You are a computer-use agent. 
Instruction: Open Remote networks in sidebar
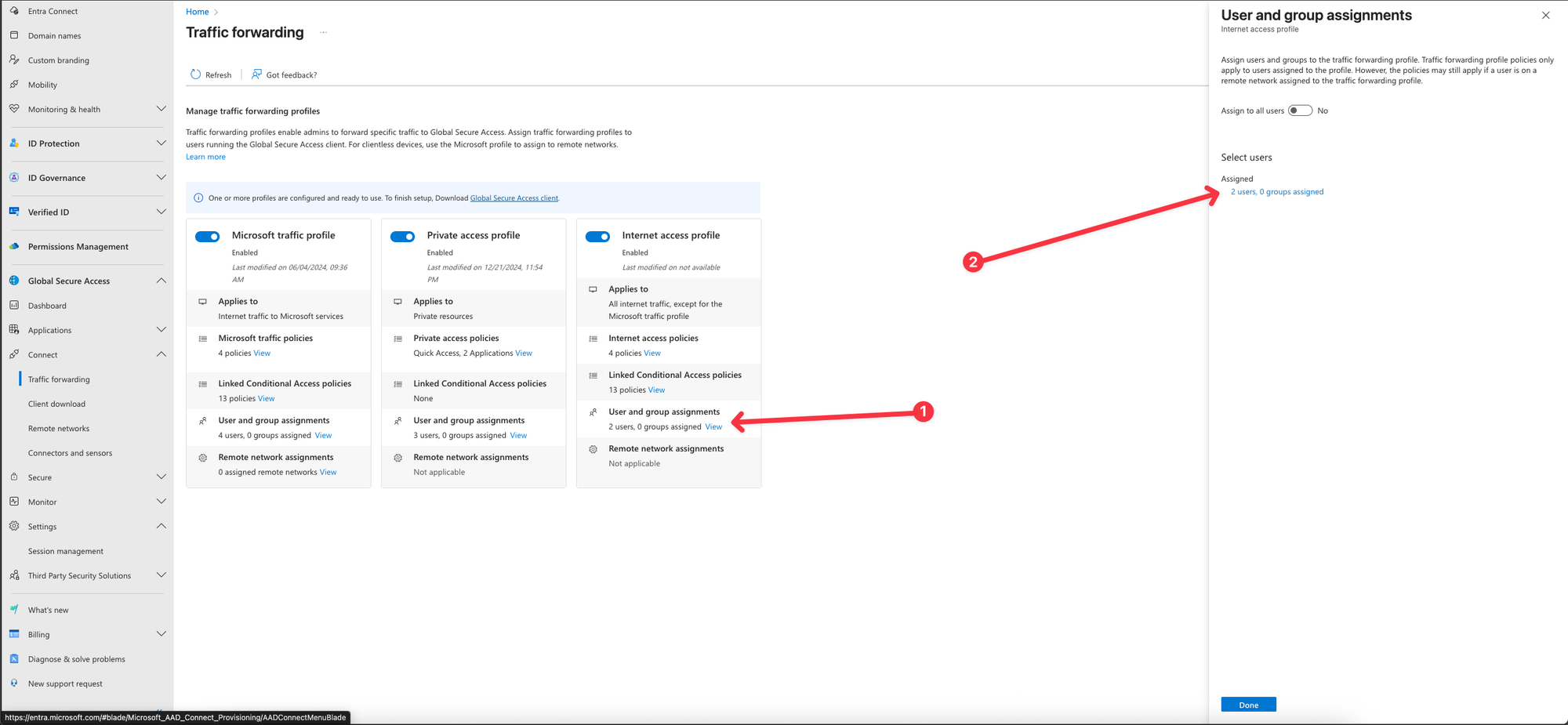[x=59, y=429]
